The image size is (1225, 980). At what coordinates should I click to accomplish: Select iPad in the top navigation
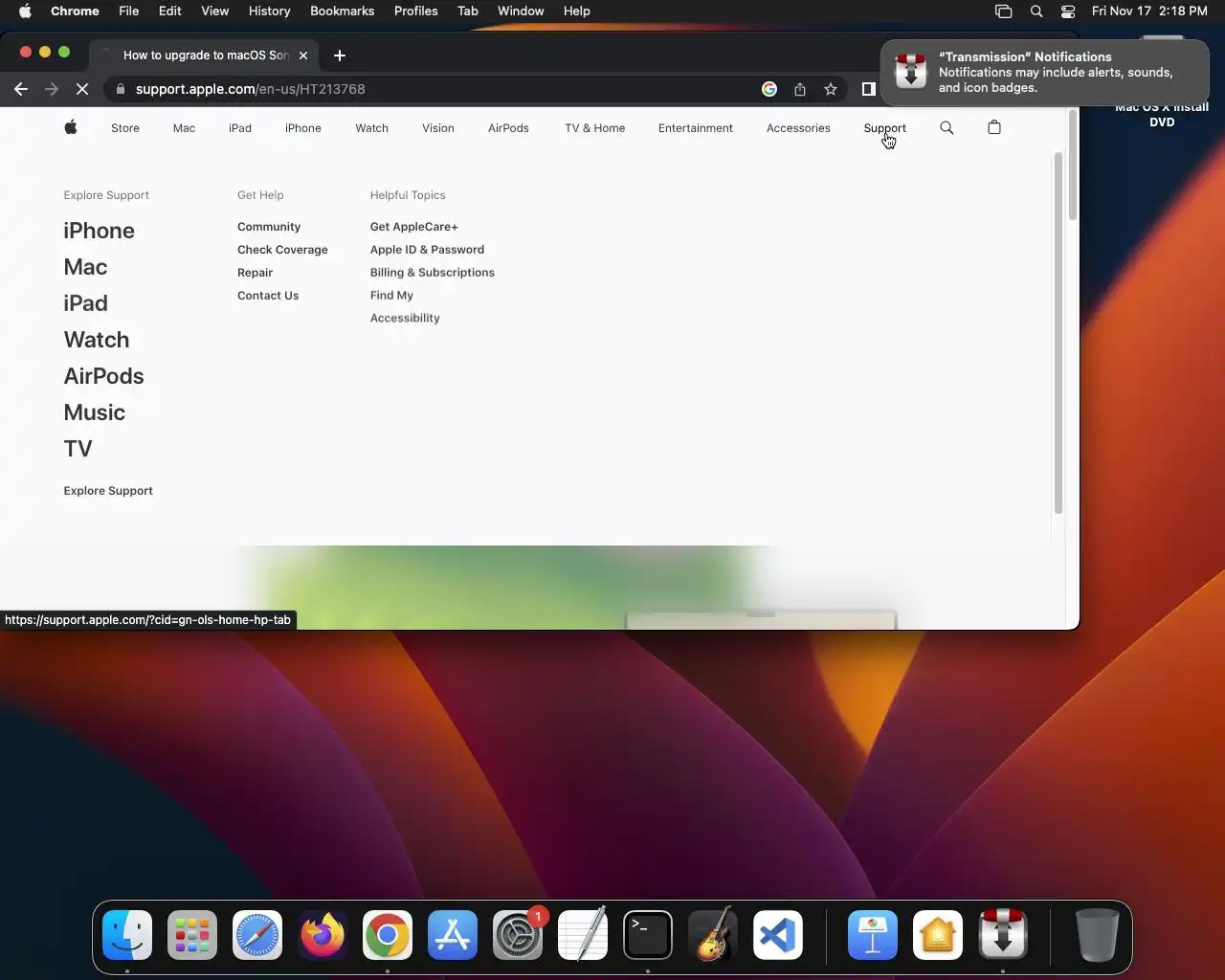coord(240,128)
